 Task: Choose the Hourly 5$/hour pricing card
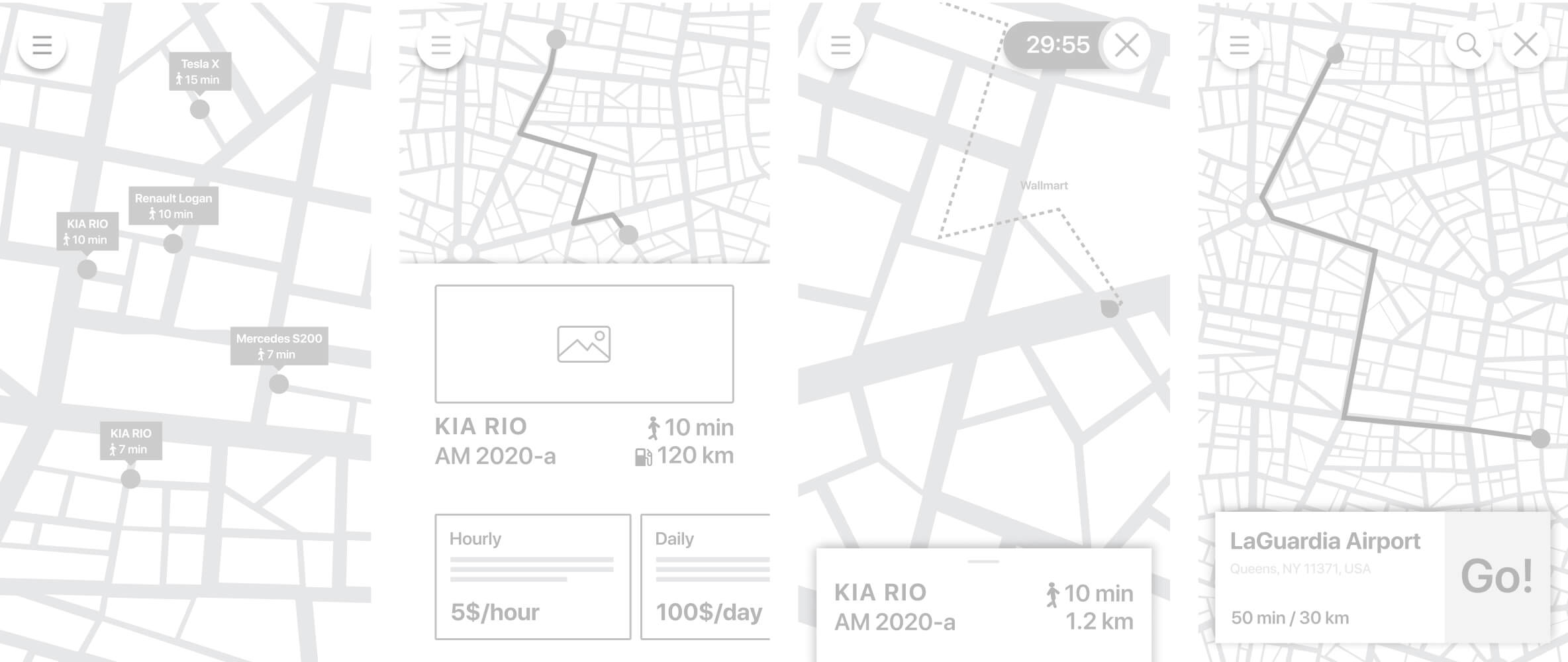[533, 577]
